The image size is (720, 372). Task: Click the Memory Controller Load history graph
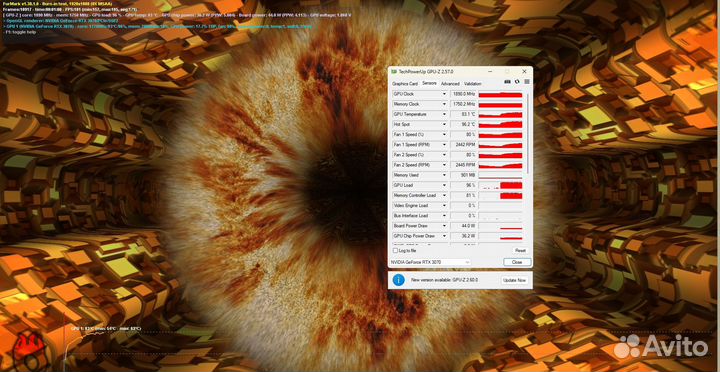(x=500, y=195)
